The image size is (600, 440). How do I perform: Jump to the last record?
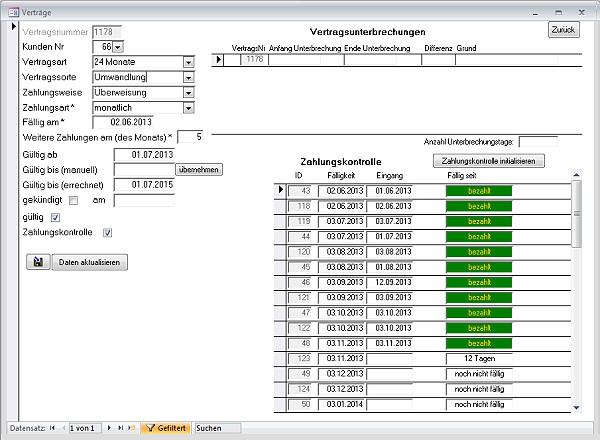tap(121, 428)
